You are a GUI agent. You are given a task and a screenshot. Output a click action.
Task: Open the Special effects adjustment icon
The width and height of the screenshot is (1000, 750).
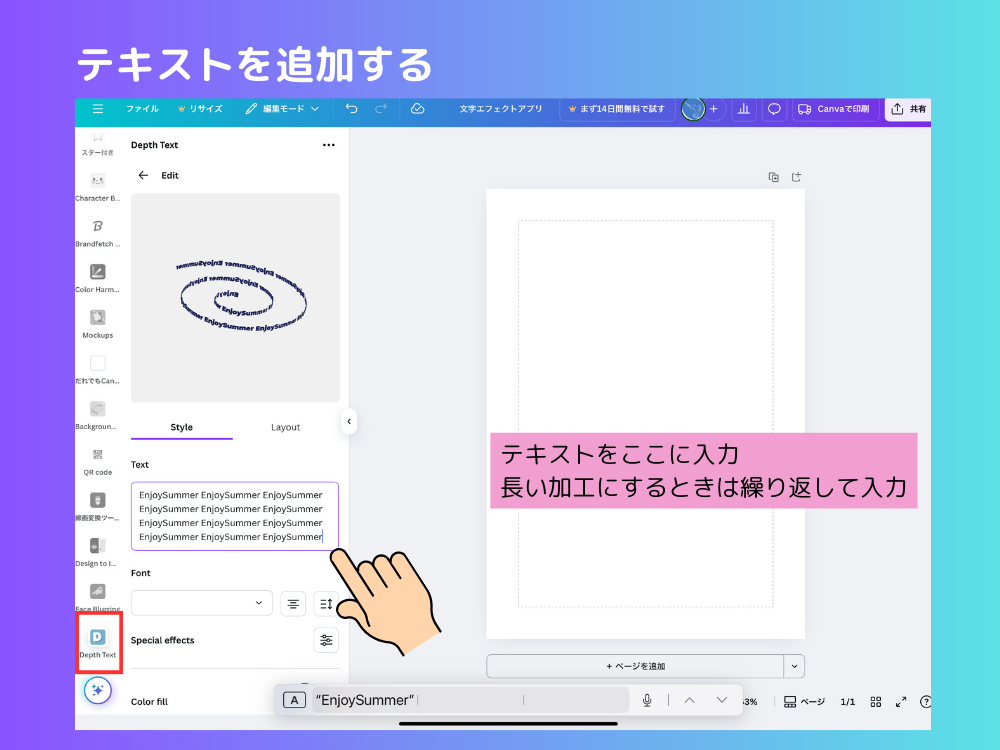(326, 639)
